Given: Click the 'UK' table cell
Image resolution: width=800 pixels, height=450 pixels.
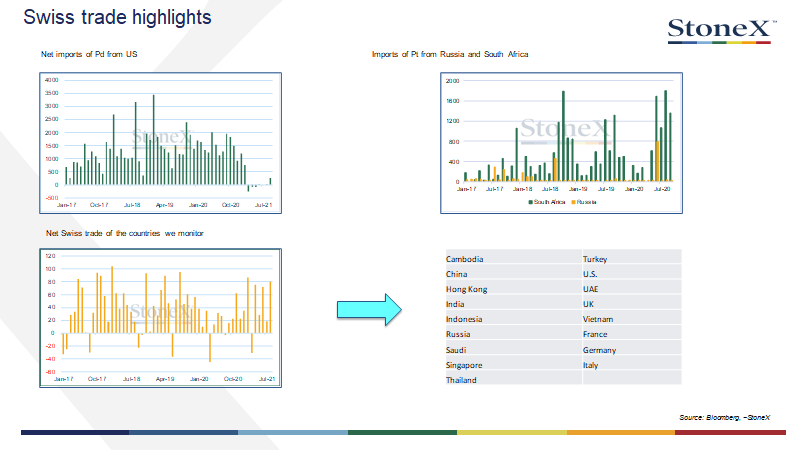Looking at the screenshot, I should [632, 302].
